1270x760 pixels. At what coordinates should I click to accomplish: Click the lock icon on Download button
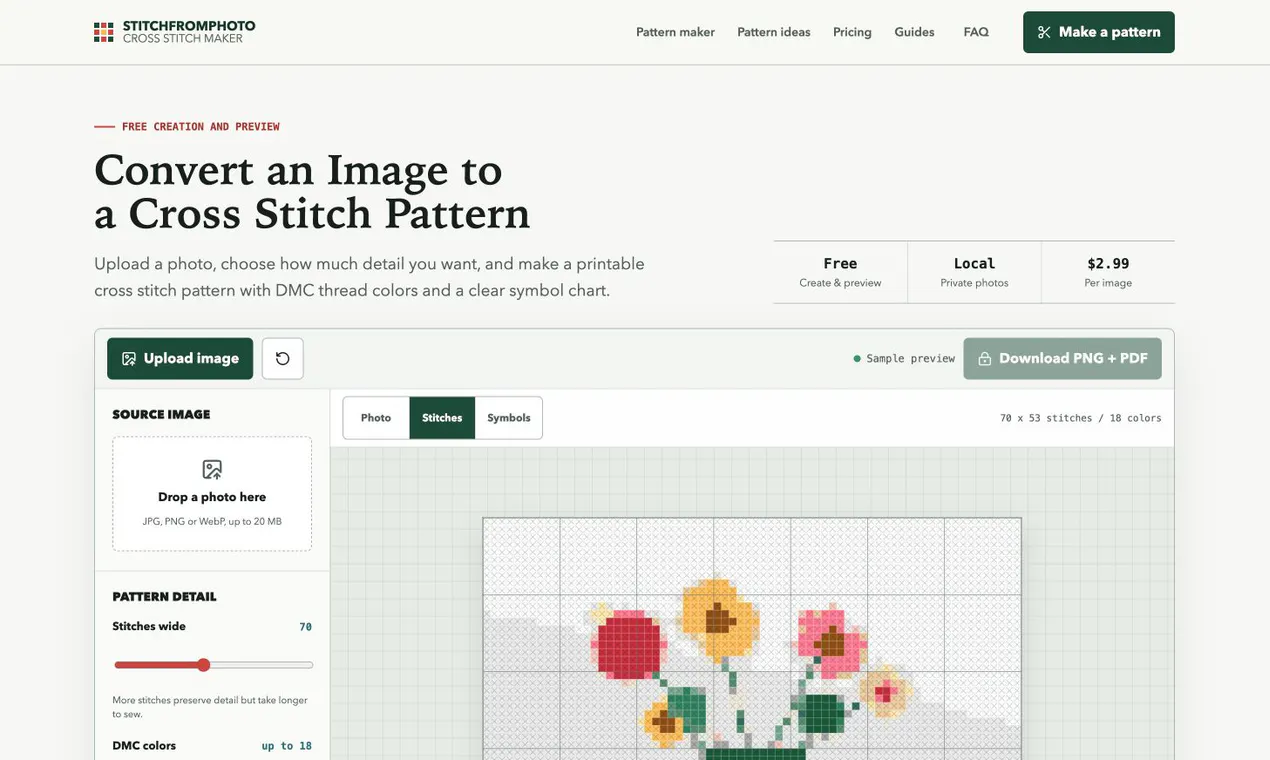985,358
